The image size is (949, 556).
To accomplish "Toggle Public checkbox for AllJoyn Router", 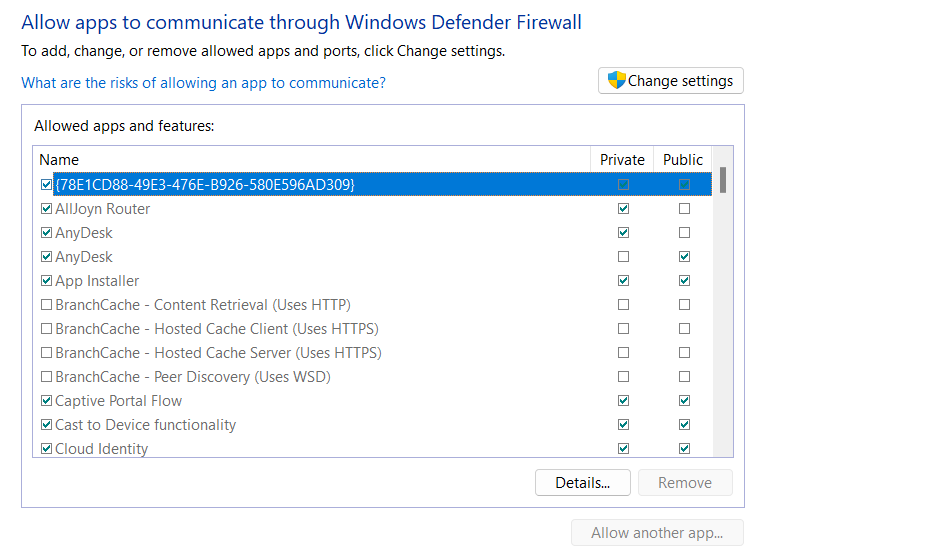I will tap(684, 209).
